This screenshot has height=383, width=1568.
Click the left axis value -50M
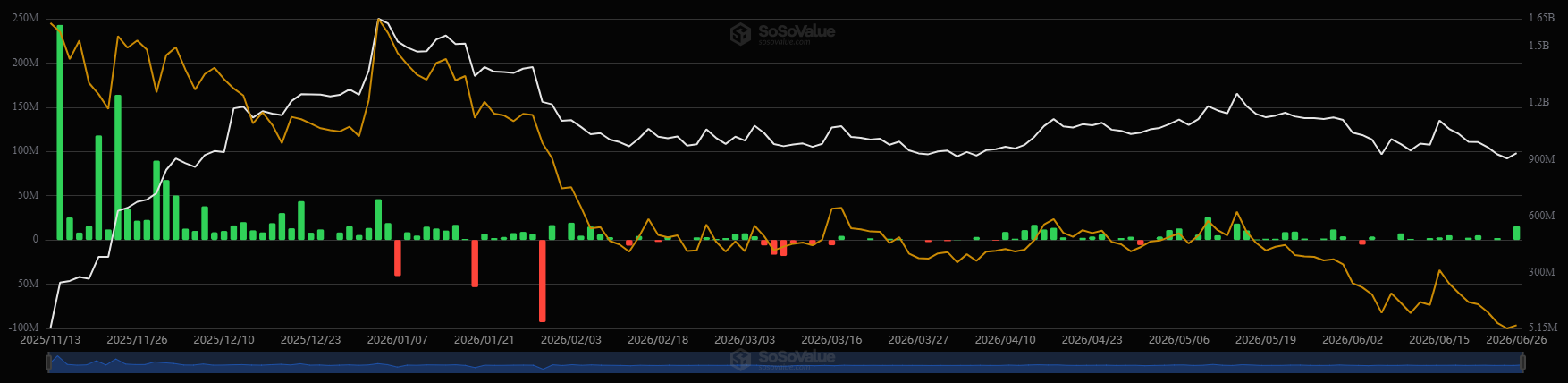[26, 284]
